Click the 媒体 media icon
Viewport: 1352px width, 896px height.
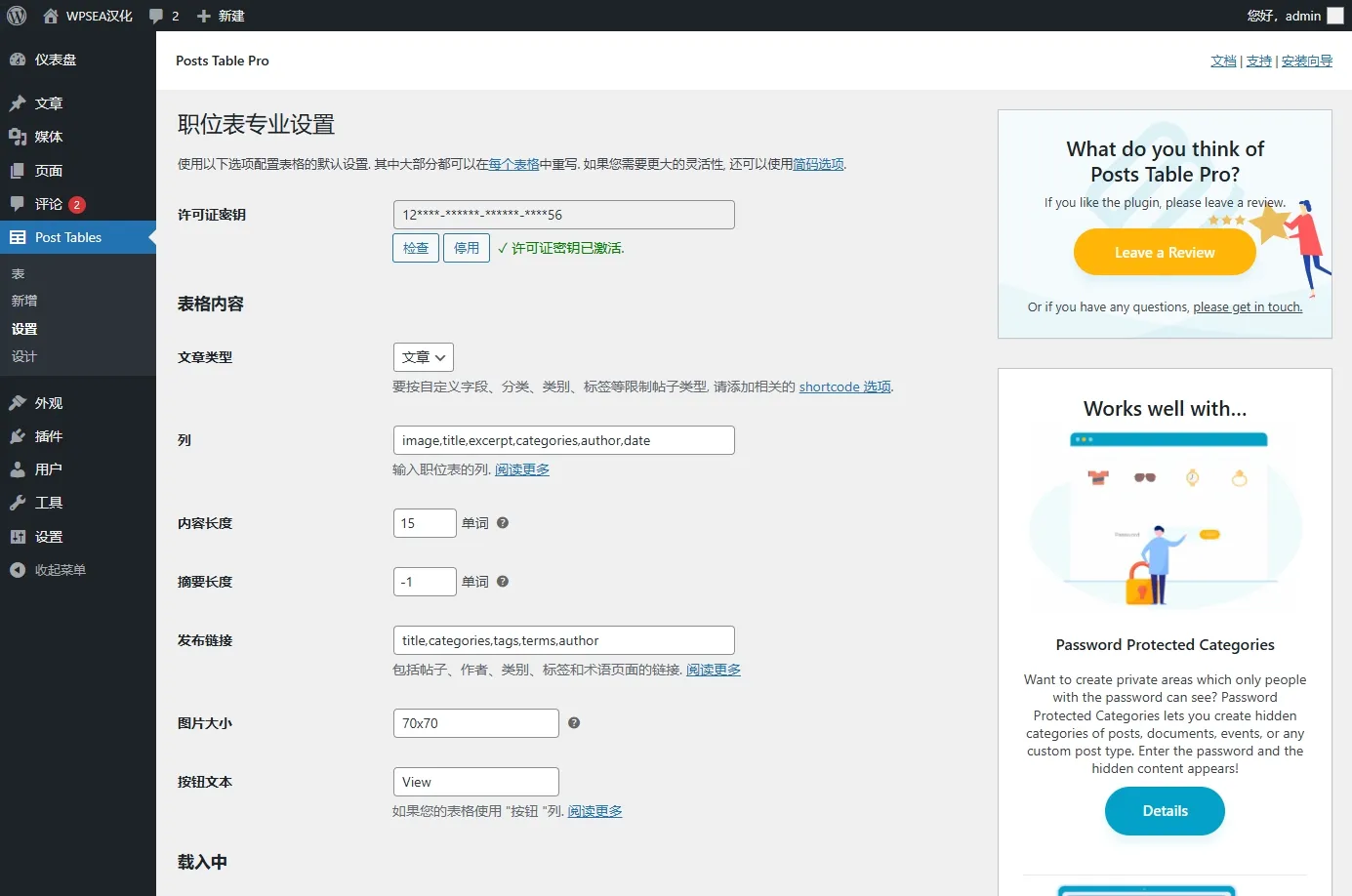[18, 137]
